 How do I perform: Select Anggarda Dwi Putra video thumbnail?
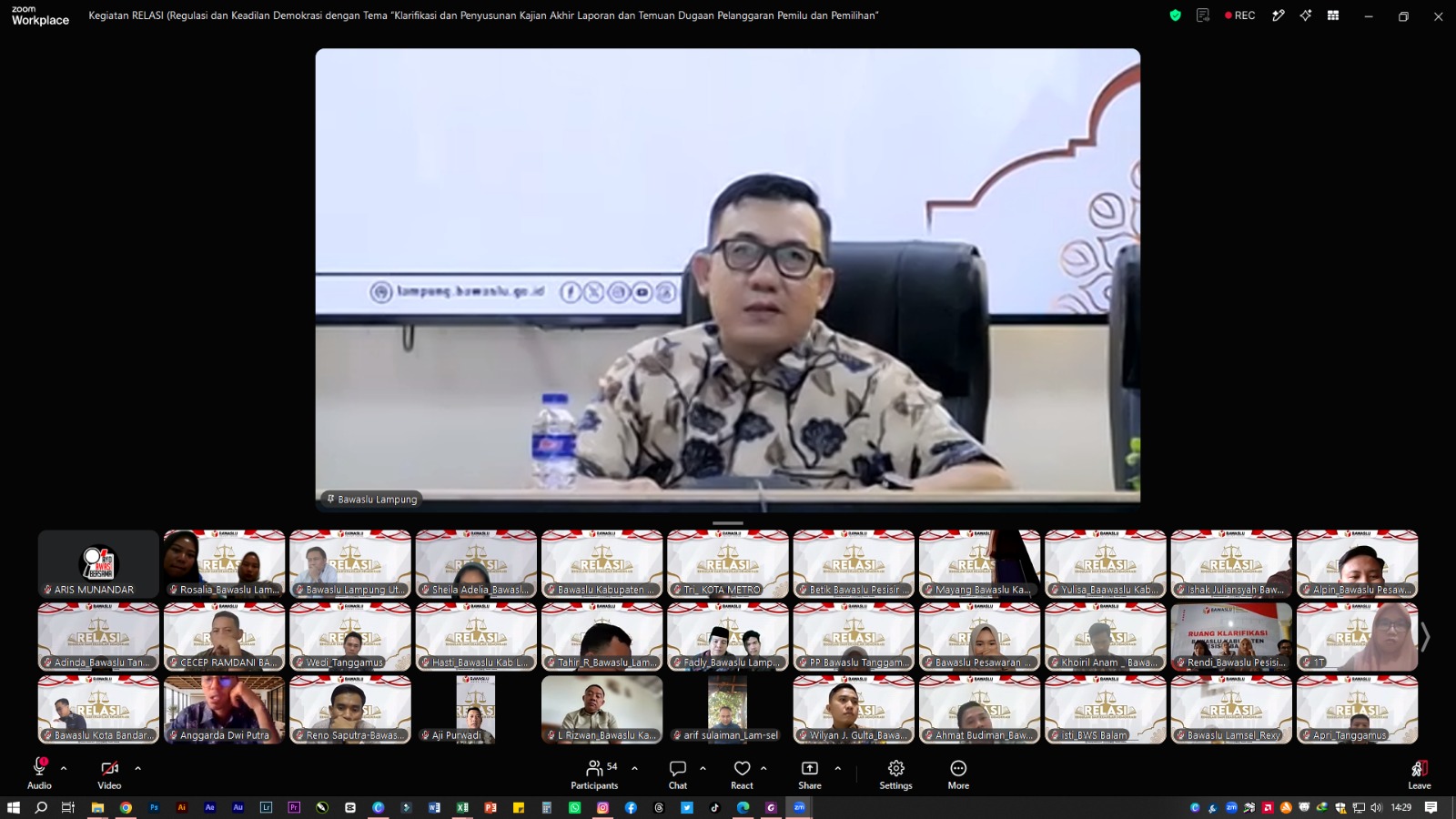click(224, 710)
